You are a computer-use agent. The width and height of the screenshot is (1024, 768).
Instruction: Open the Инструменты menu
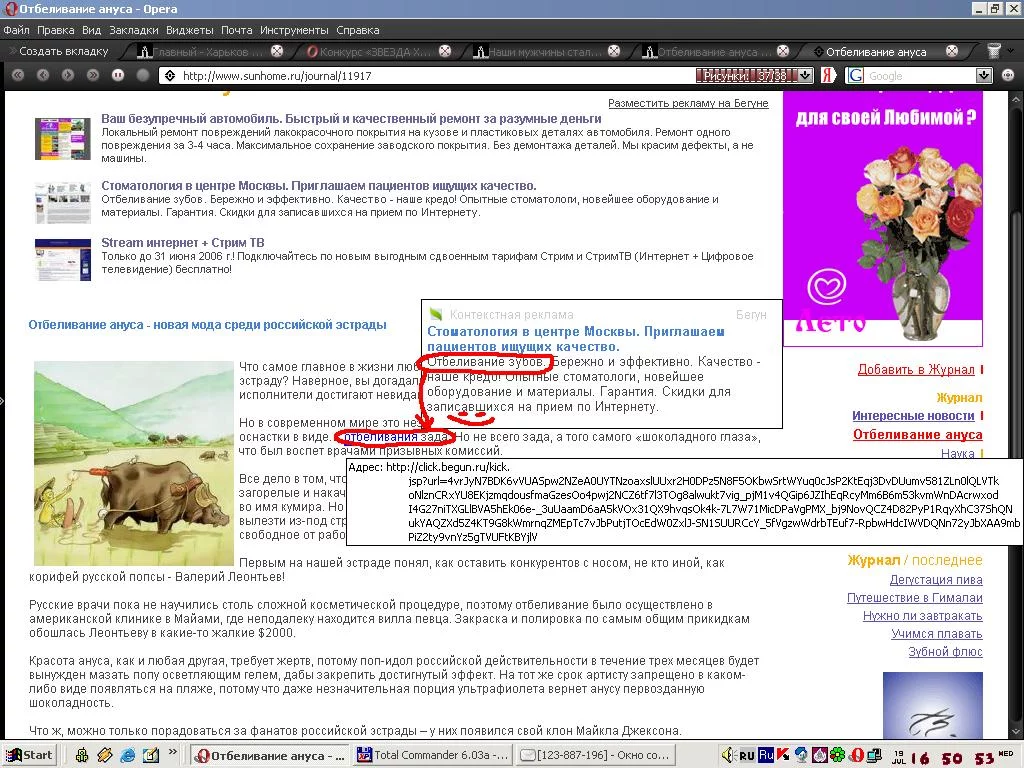click(294, 30)
